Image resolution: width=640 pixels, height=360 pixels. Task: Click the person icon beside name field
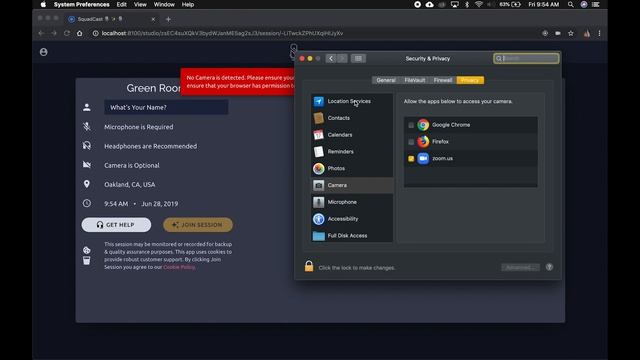(x=87, y=107)
